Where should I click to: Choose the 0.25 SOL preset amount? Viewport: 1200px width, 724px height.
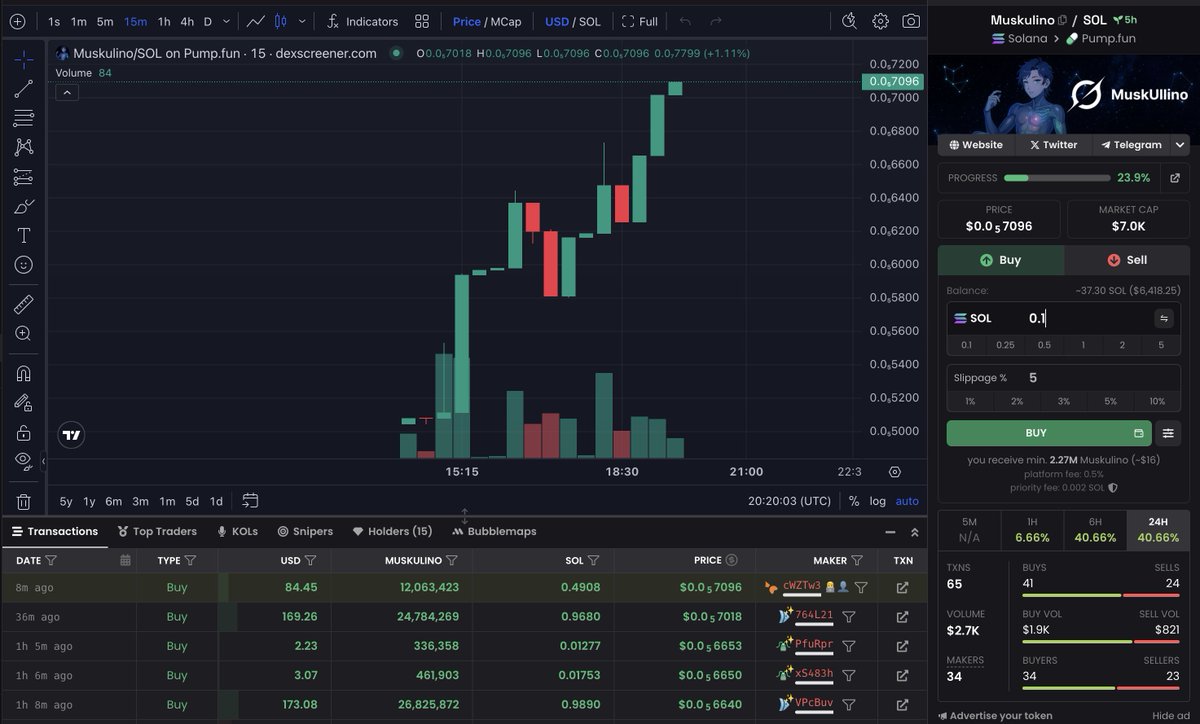point(1005,345)
